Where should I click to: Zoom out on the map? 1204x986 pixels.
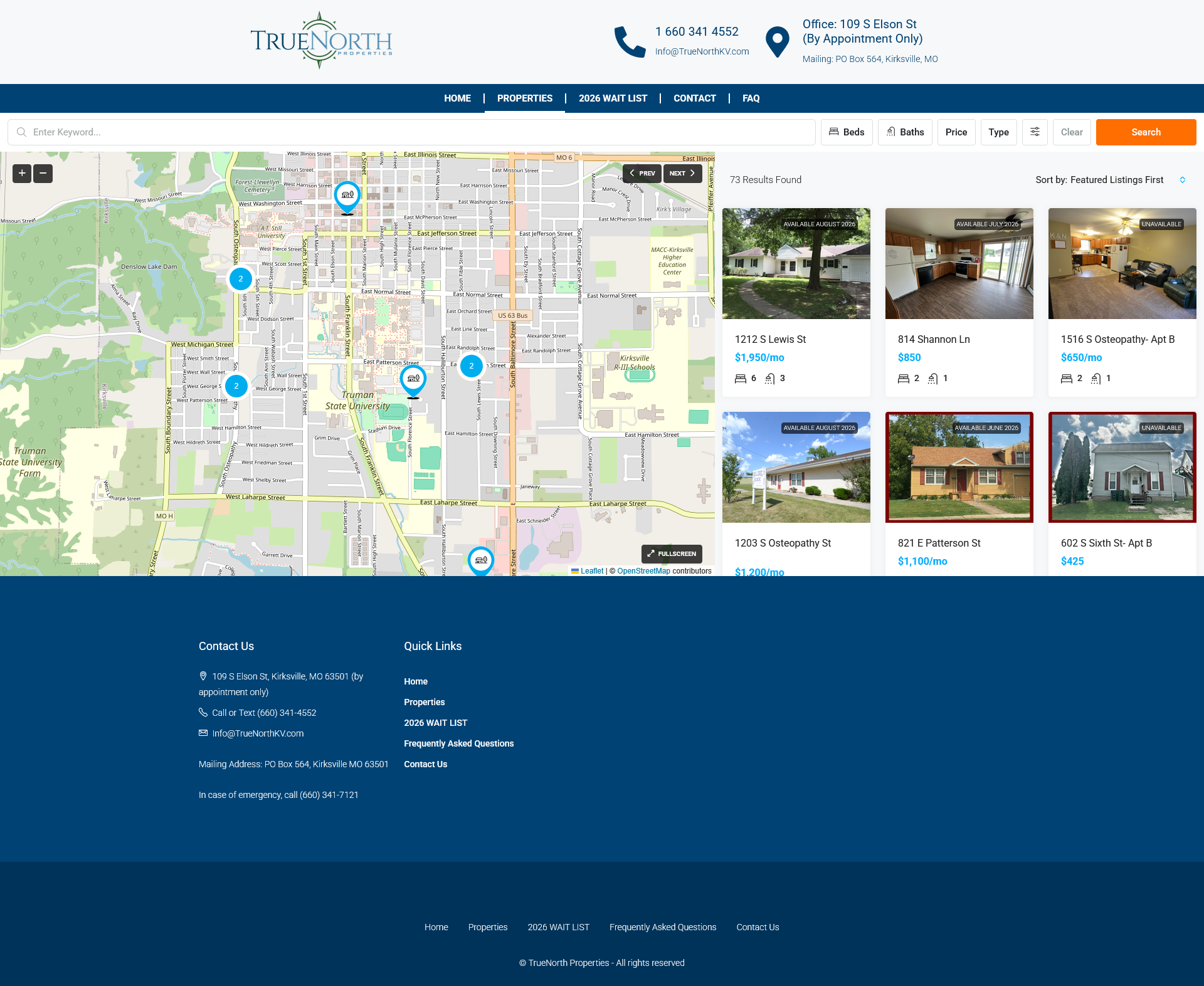coord(43,173)
